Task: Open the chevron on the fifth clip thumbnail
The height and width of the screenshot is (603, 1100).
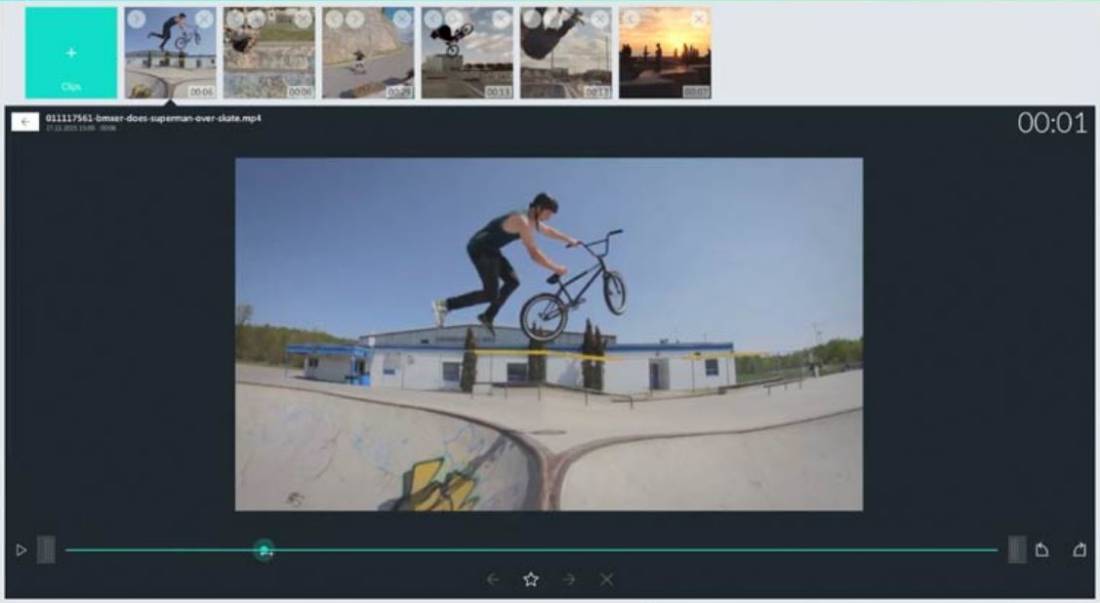Action: pos(531,18)
